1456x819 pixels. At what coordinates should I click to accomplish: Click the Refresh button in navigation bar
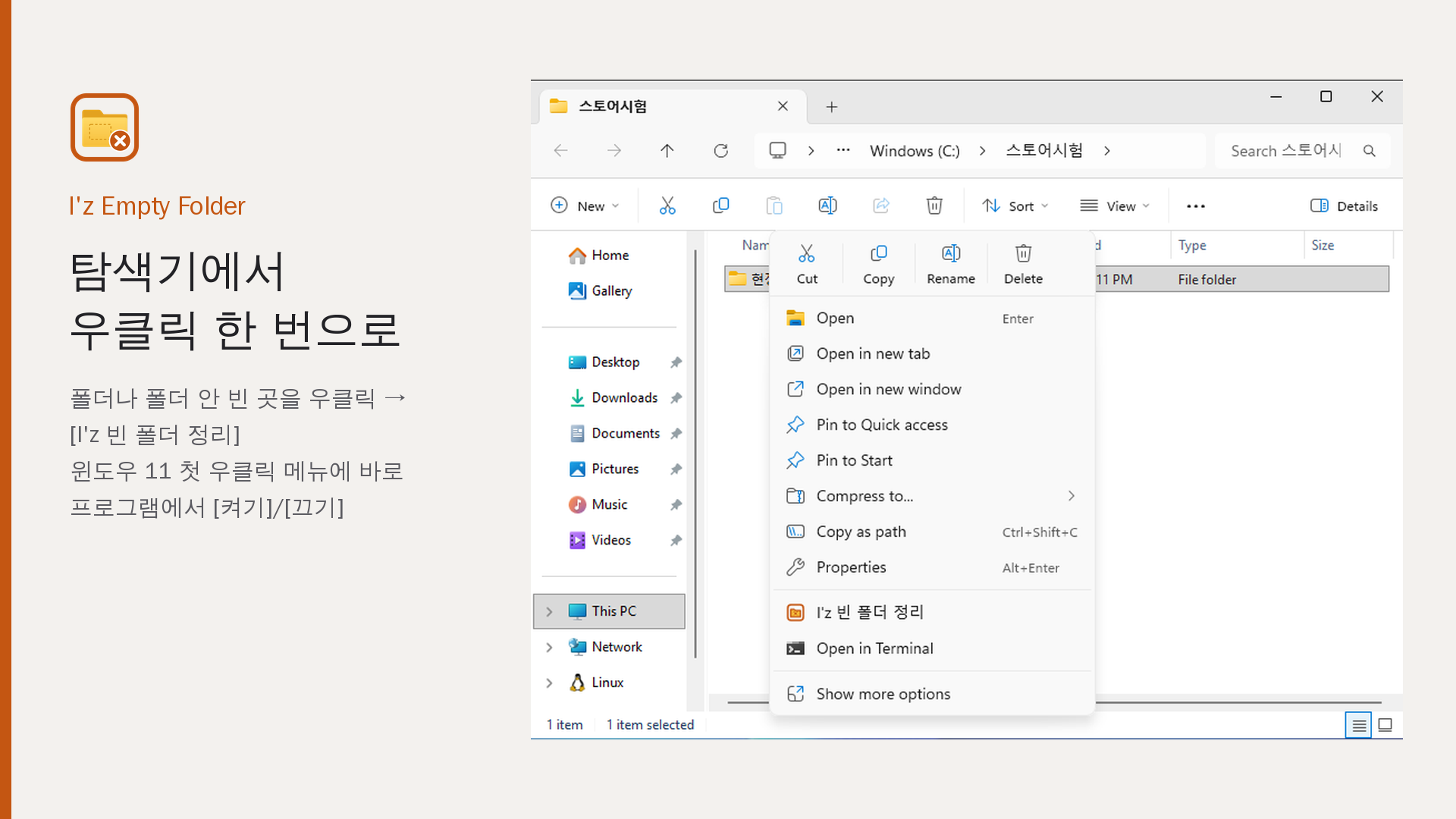point(721,151)
